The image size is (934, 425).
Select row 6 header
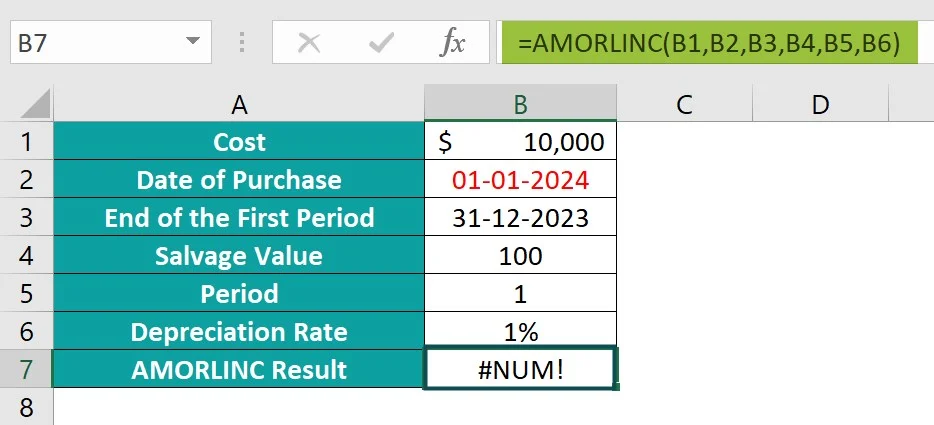[x=26, y=331]
